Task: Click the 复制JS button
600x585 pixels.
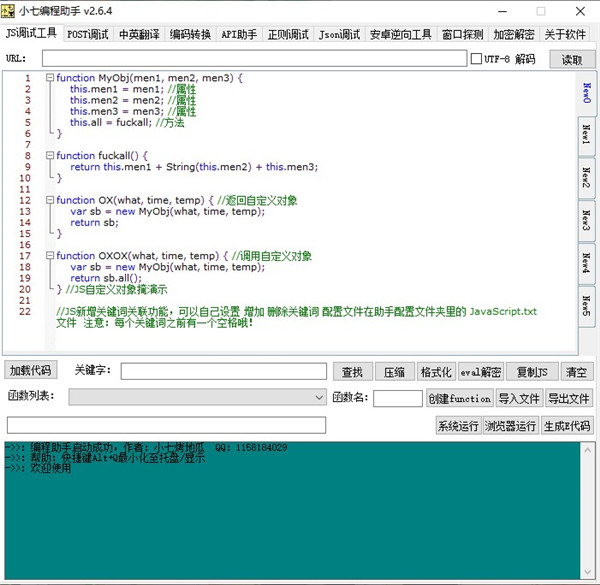Action: click(x=532, y=372)
